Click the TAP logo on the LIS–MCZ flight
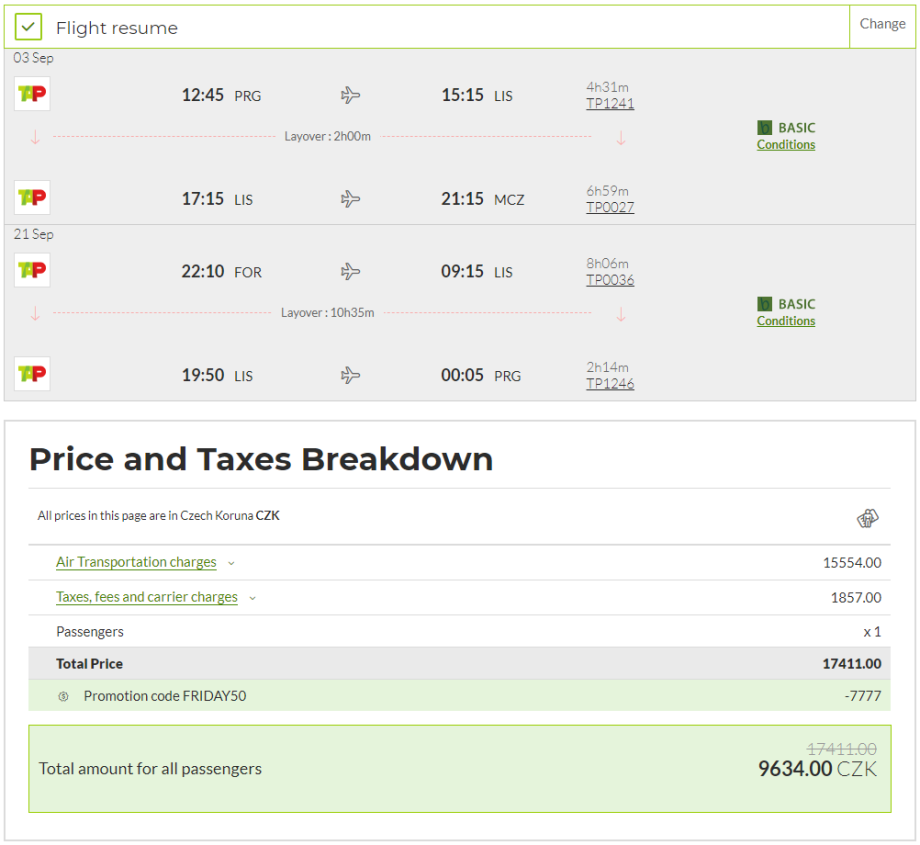 pos(32,198)
